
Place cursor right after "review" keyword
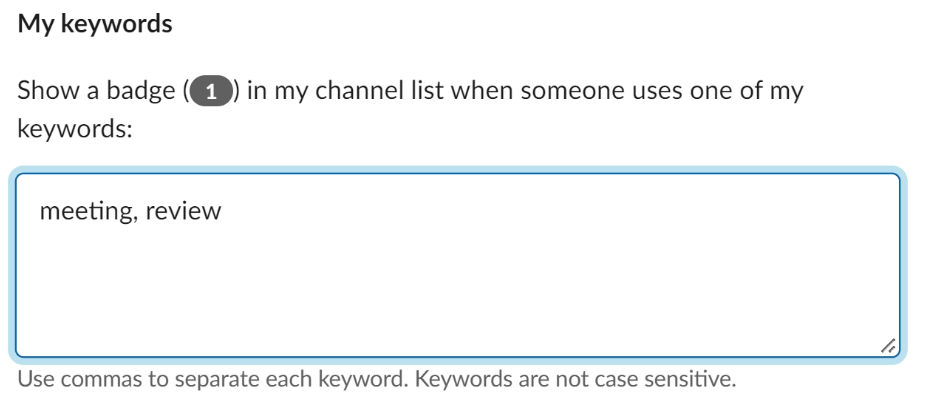coord(222,211)
